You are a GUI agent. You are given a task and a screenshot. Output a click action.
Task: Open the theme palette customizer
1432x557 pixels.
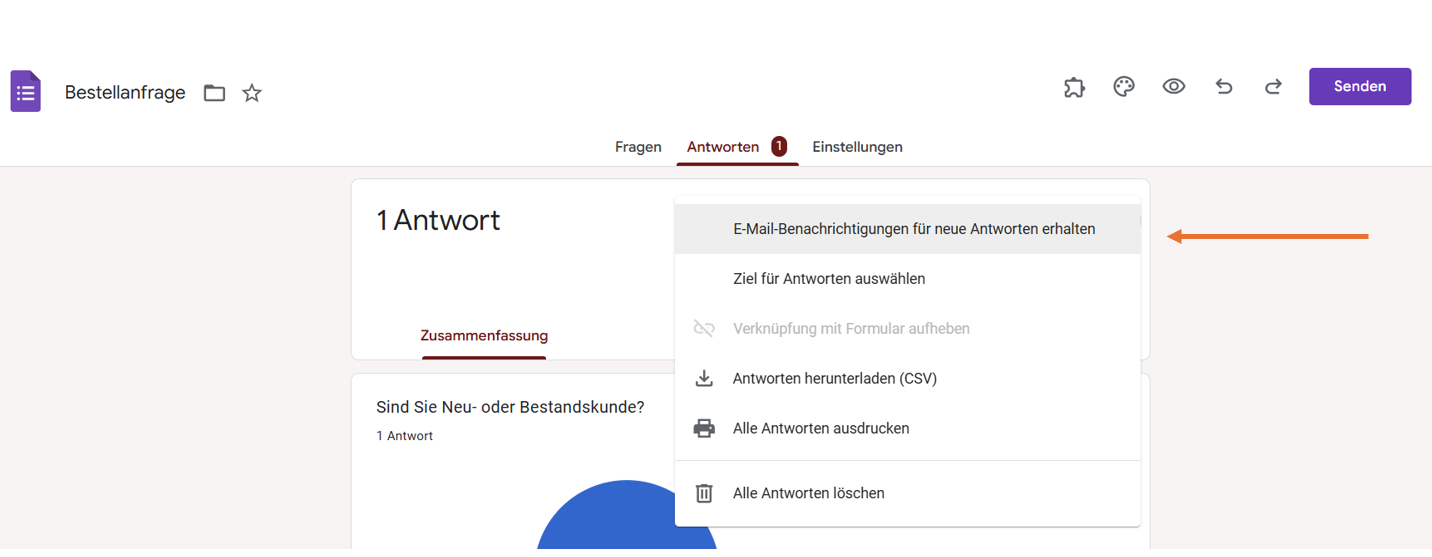[x=1124, y=87]
